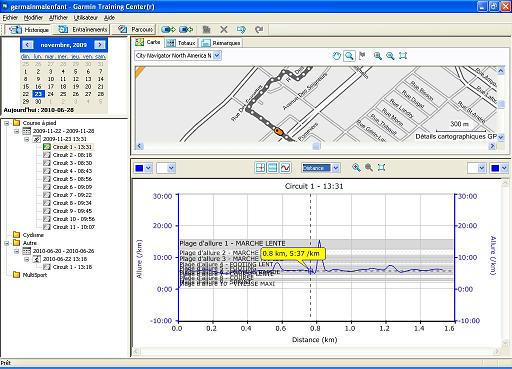Open the right blue series color dropdown
The image size is (512, 369).
pos(504,168)
